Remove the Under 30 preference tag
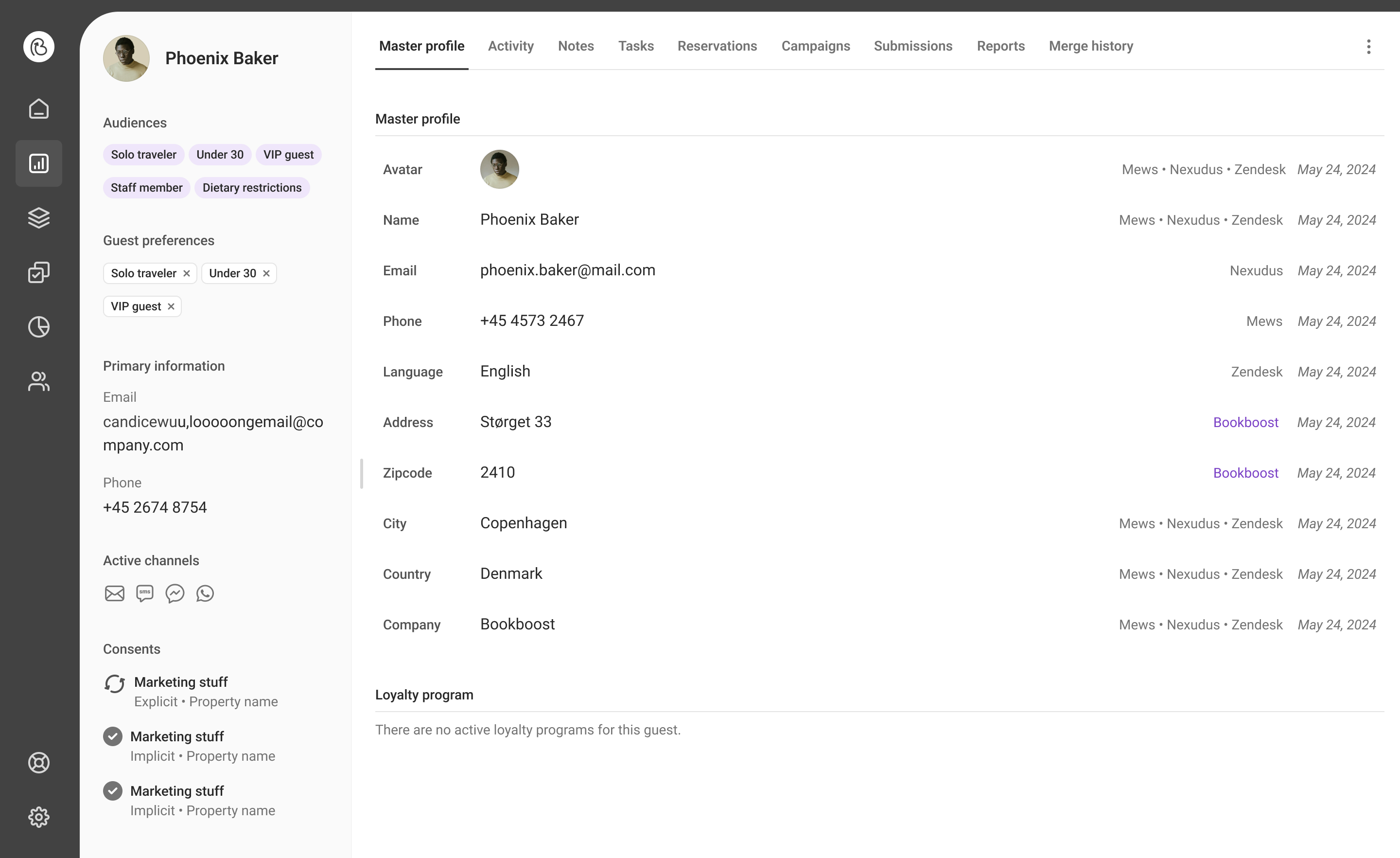The image size is (1400, 858). [x=266, y=273]
